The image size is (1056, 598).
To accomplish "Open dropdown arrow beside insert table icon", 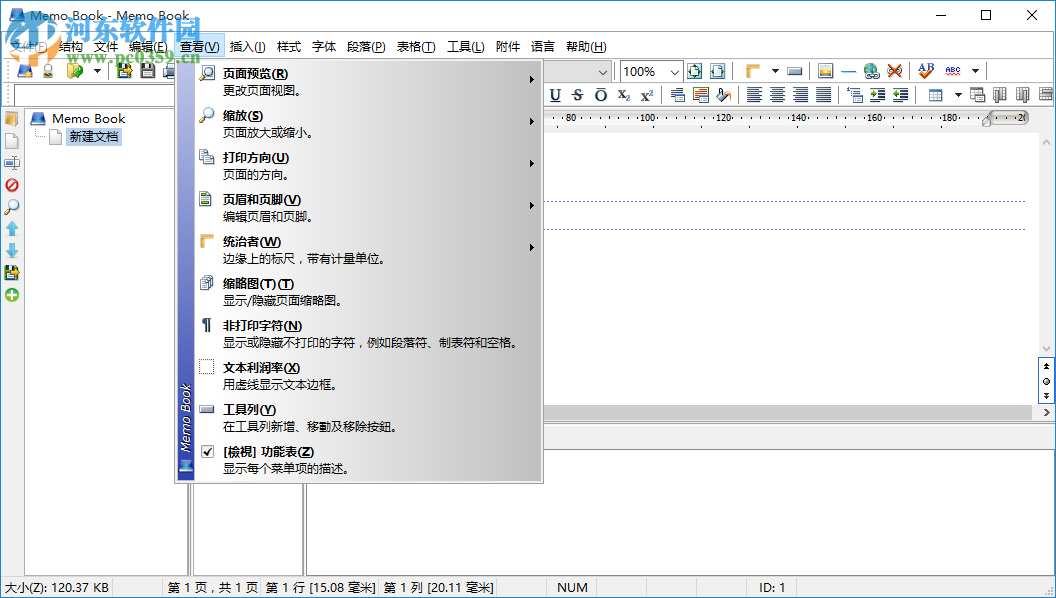I will coord(958,95).
